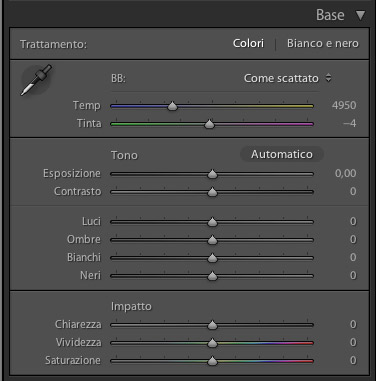Click the Saturazione value field
The height and width of the screenshot is (381, 376).
tap(353, 361)
